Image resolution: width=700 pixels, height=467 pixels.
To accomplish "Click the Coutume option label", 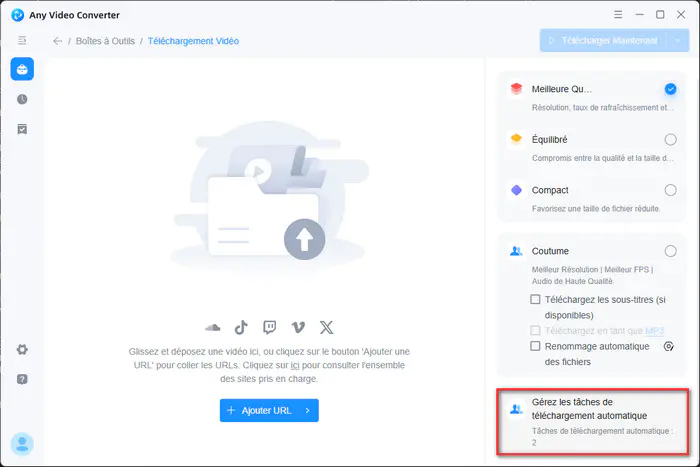I will coord(550,251).
